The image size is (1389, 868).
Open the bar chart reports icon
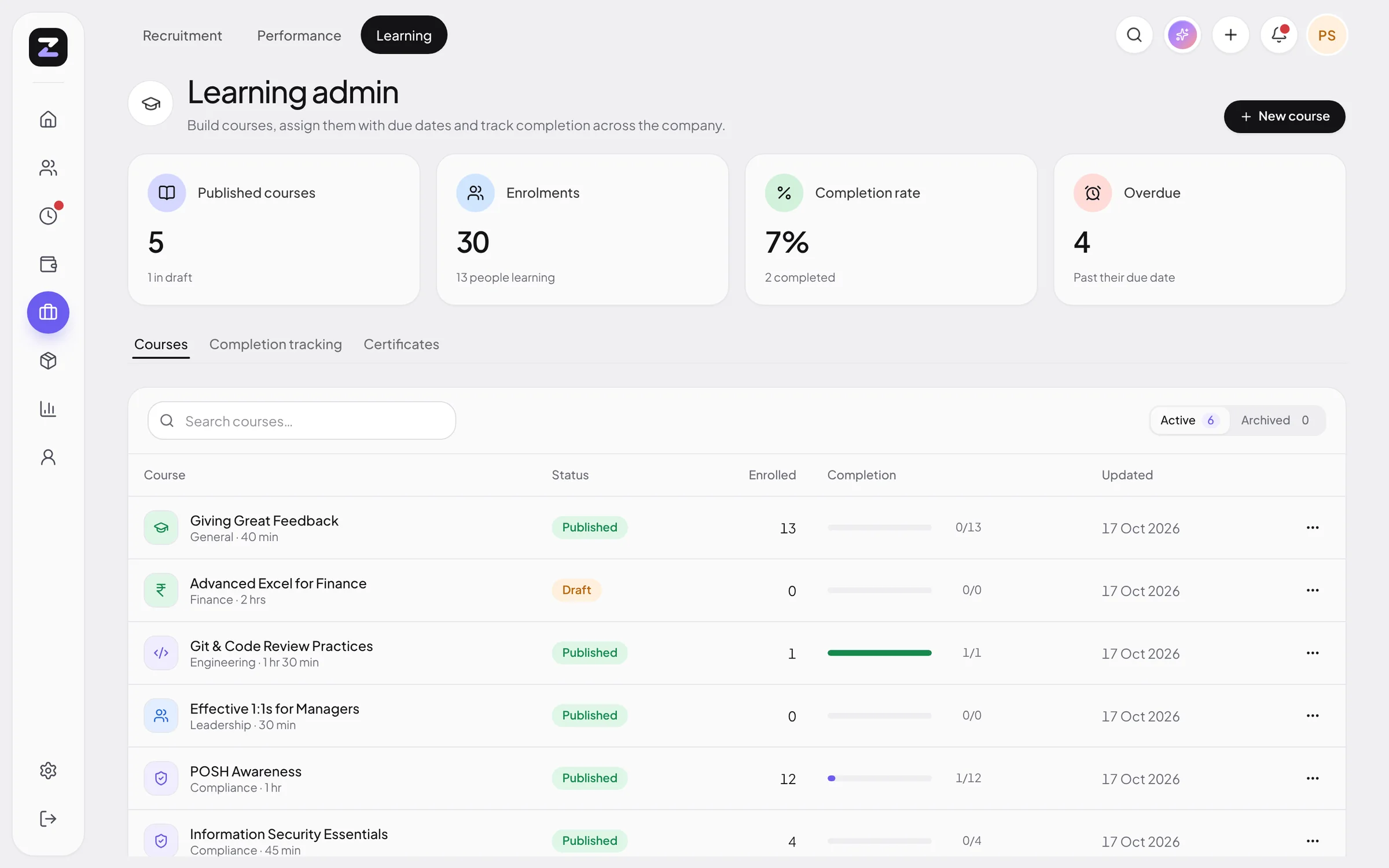coord(48,409)
